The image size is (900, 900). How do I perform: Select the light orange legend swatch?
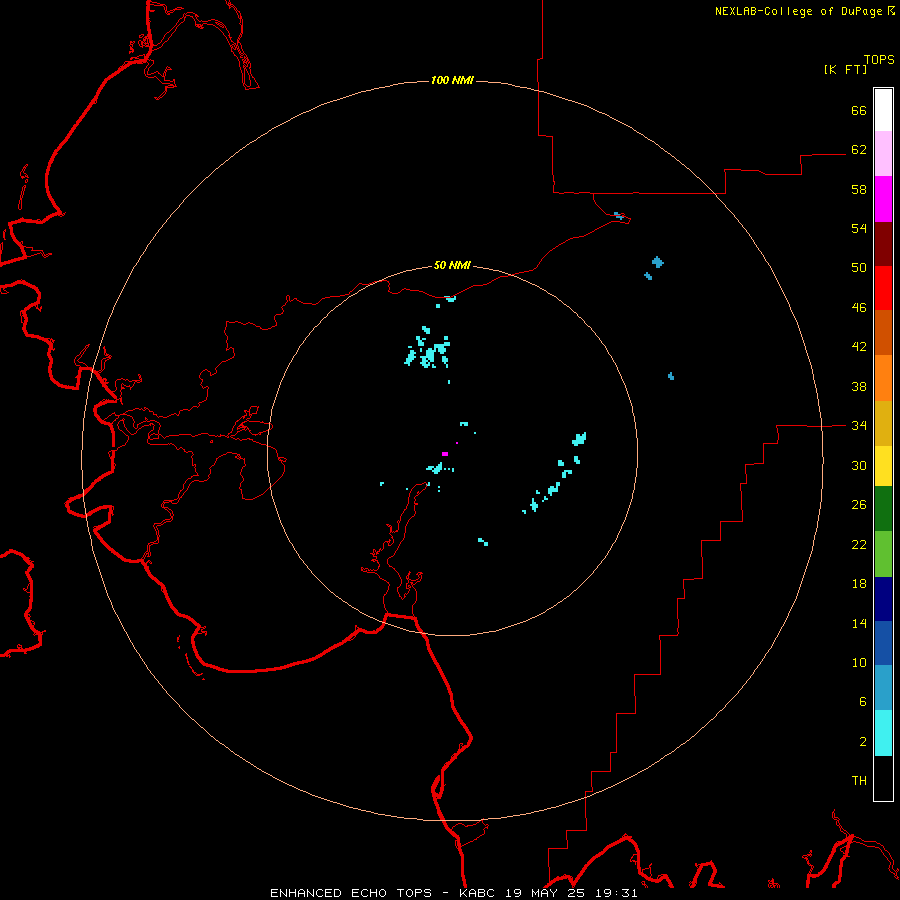pyautogui.click(x=883, y=378)
